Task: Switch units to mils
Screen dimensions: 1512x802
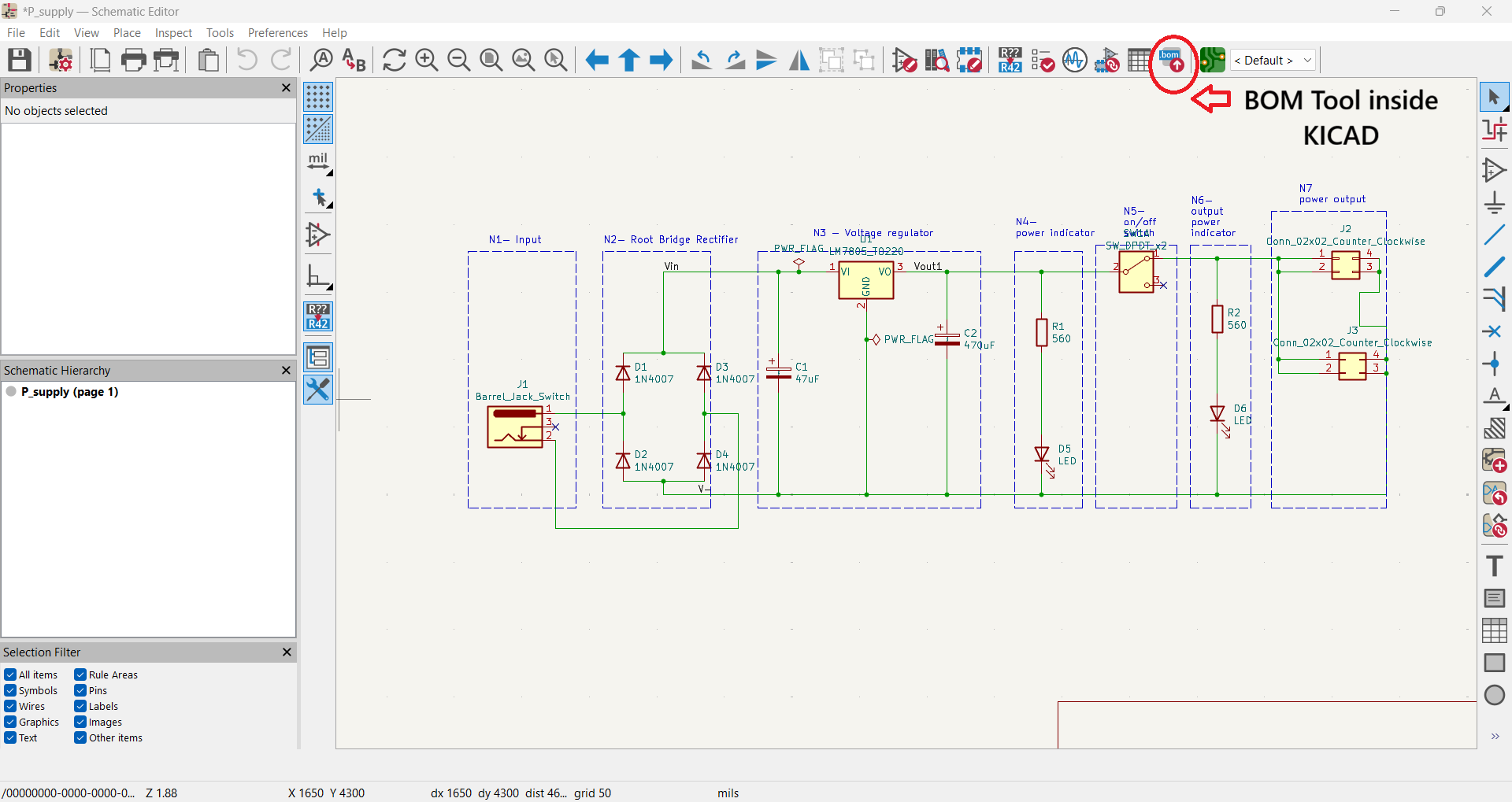Action: (x=318, y=163)
